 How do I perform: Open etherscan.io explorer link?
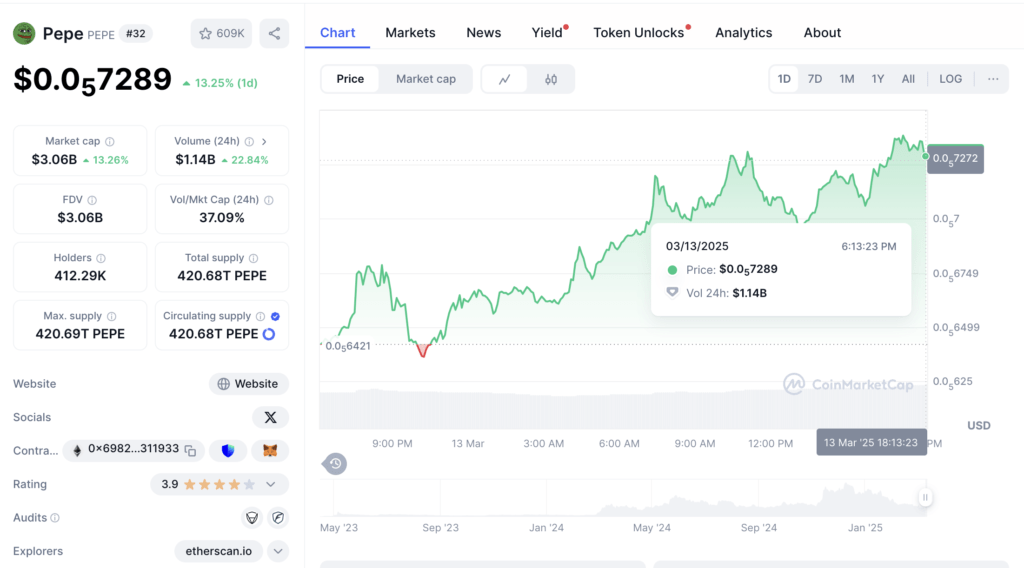[219, 552]
